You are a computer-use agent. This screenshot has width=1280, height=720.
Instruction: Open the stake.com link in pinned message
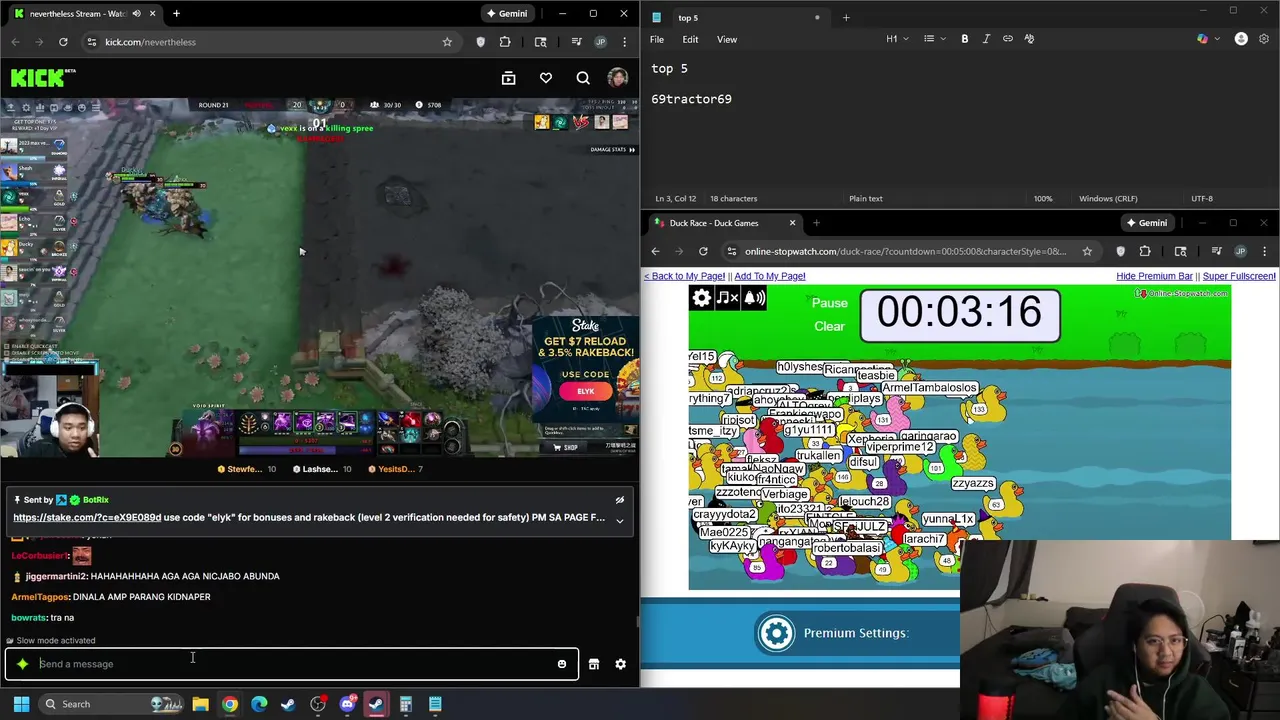tap(87, 518)
